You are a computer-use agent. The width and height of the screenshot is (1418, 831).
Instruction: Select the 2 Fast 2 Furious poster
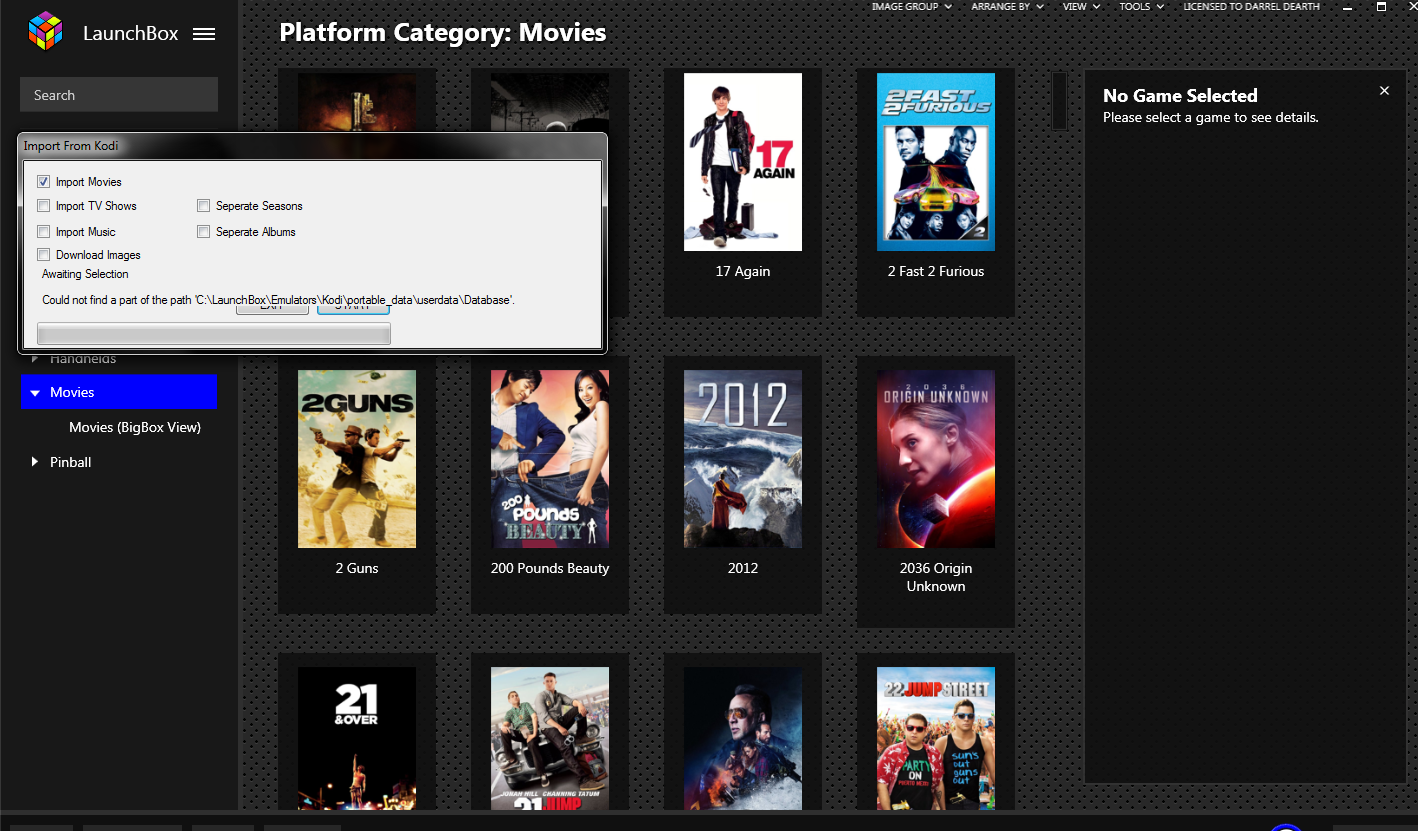(x=935, y=162)
